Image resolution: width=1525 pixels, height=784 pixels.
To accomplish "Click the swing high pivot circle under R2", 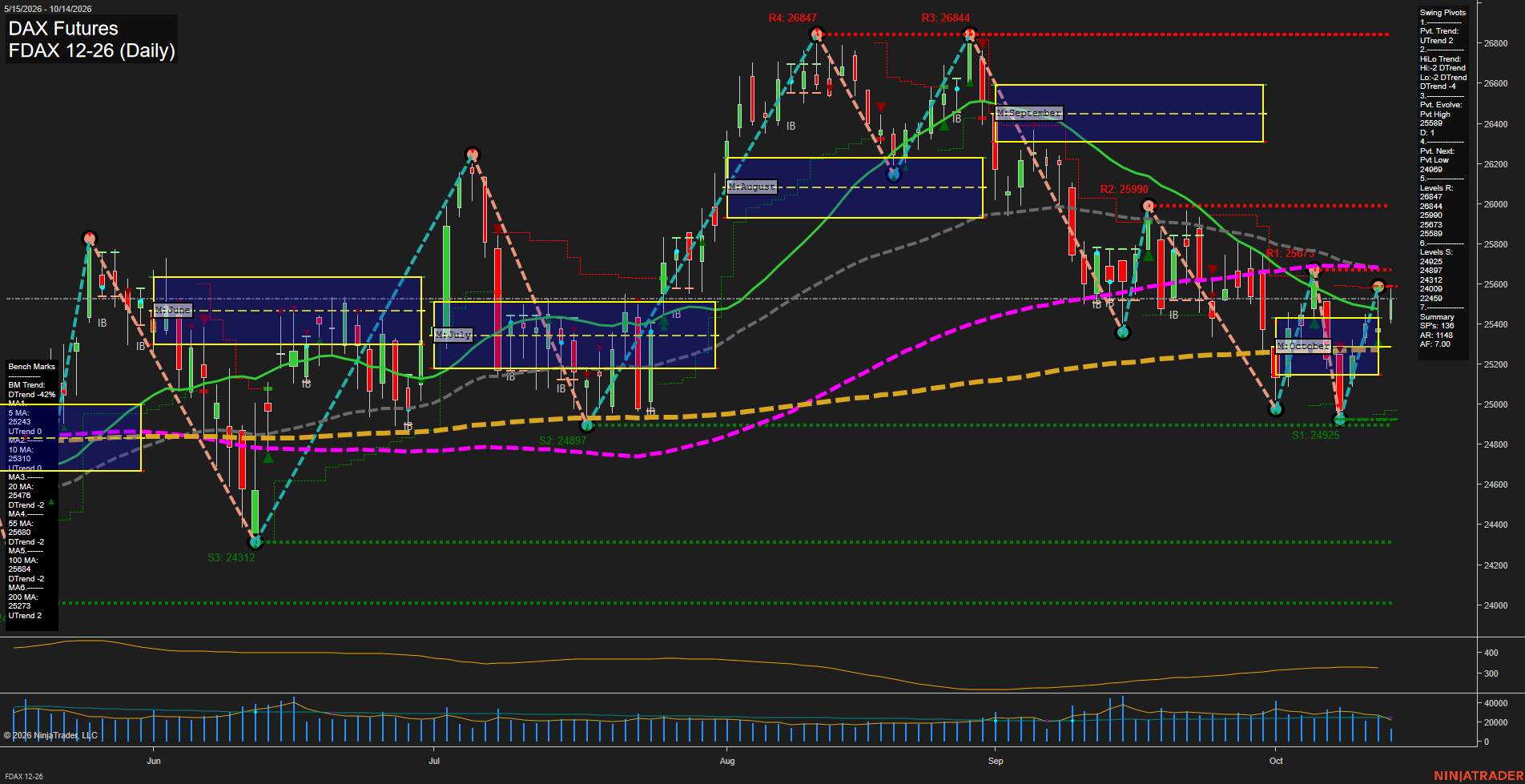I will 1149,206.
